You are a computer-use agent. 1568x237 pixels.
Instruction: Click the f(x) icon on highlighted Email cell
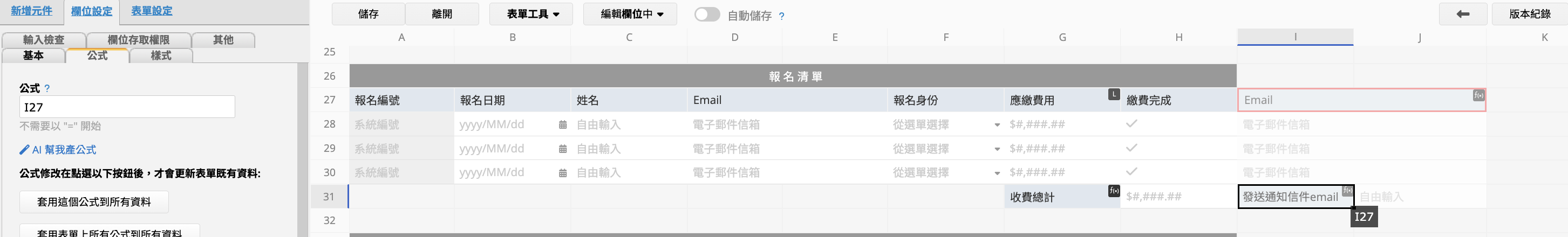coord(1478,95)
